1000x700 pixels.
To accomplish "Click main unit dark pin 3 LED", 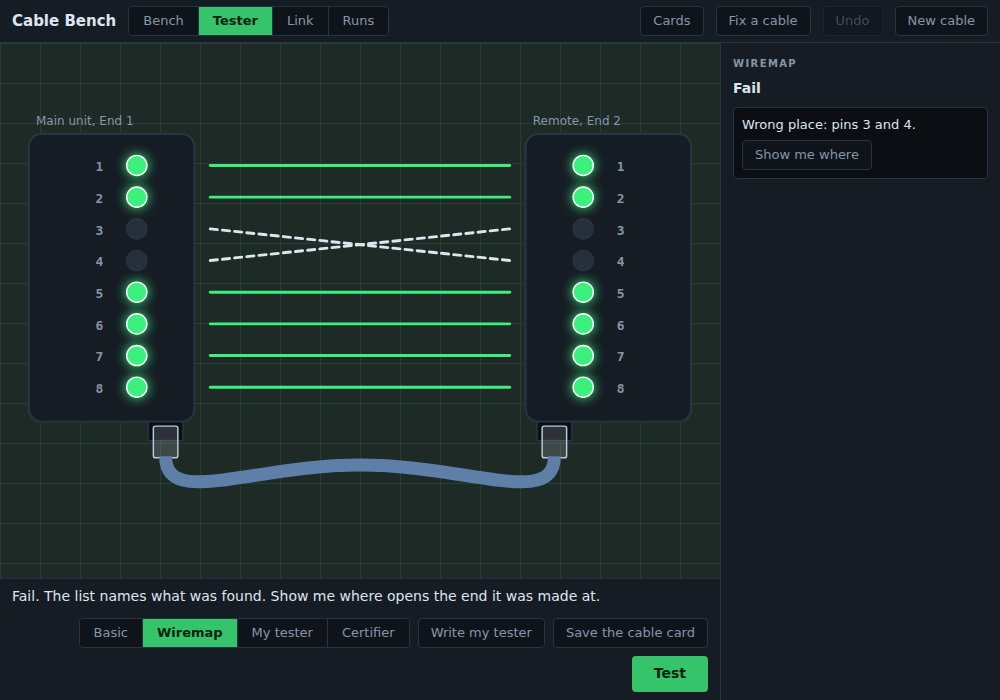I will pyautogui.click(x=136, y=229).
